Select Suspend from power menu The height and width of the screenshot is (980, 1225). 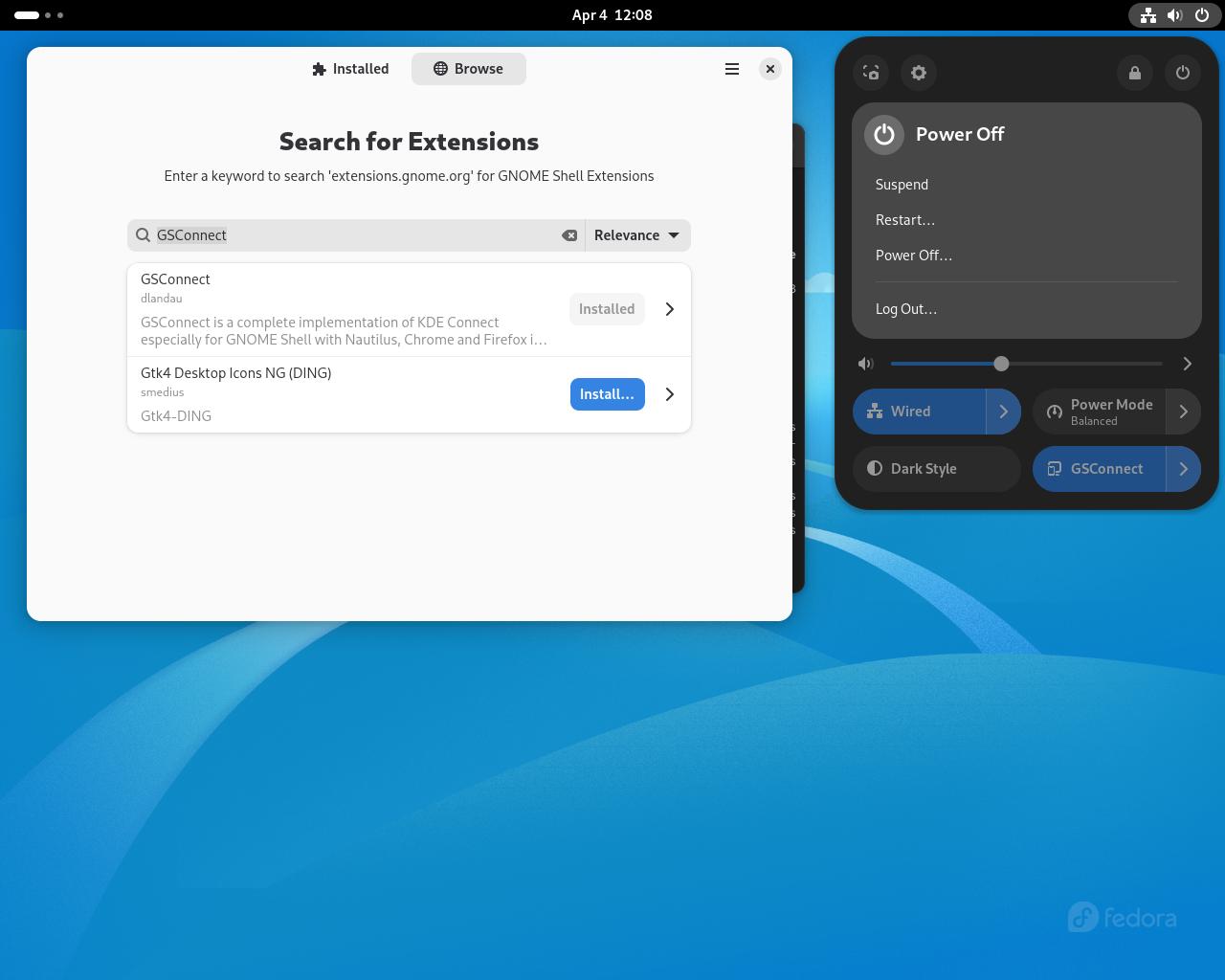(x=1027, y=185)
